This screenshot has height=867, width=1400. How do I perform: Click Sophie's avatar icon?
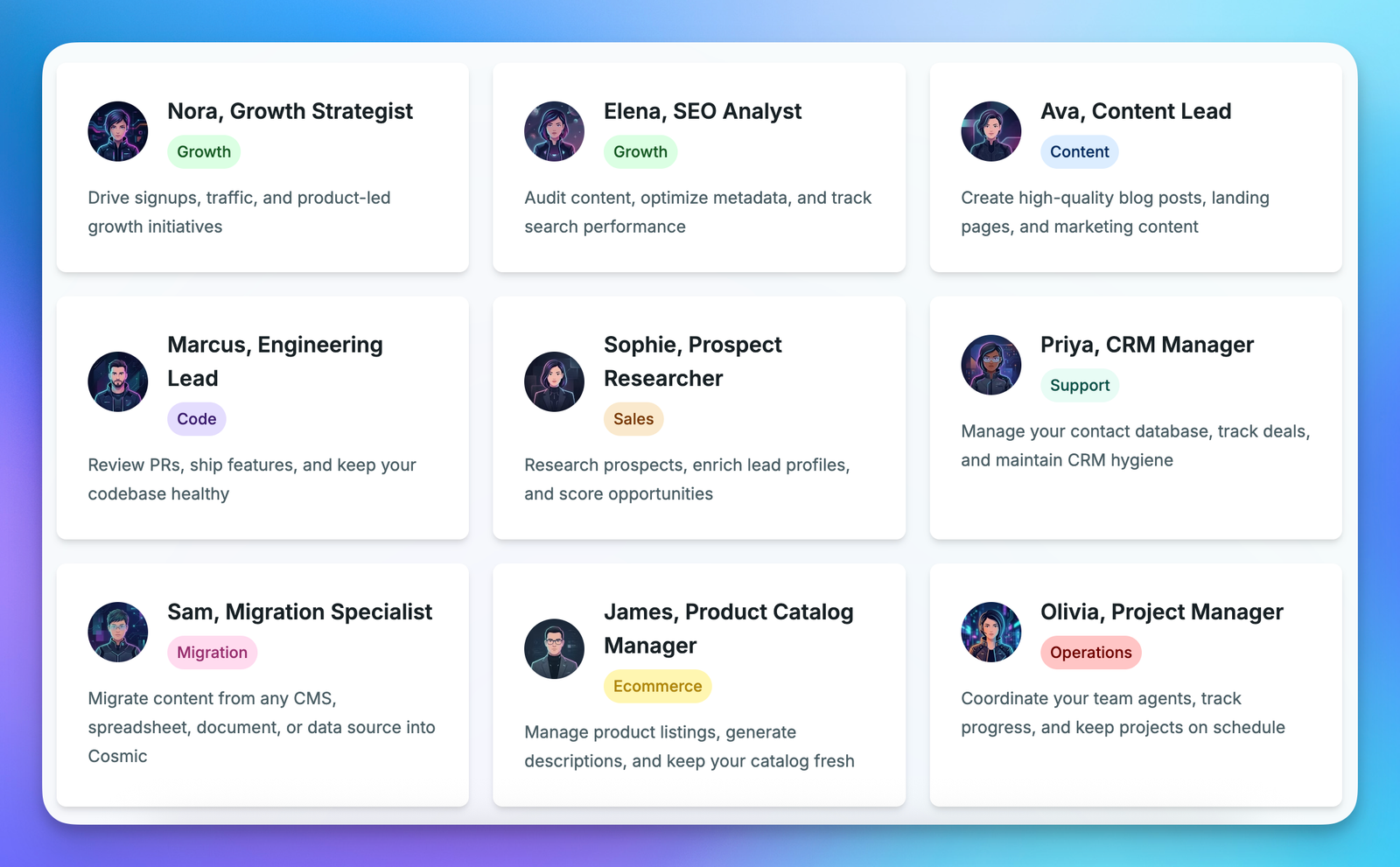554,381
